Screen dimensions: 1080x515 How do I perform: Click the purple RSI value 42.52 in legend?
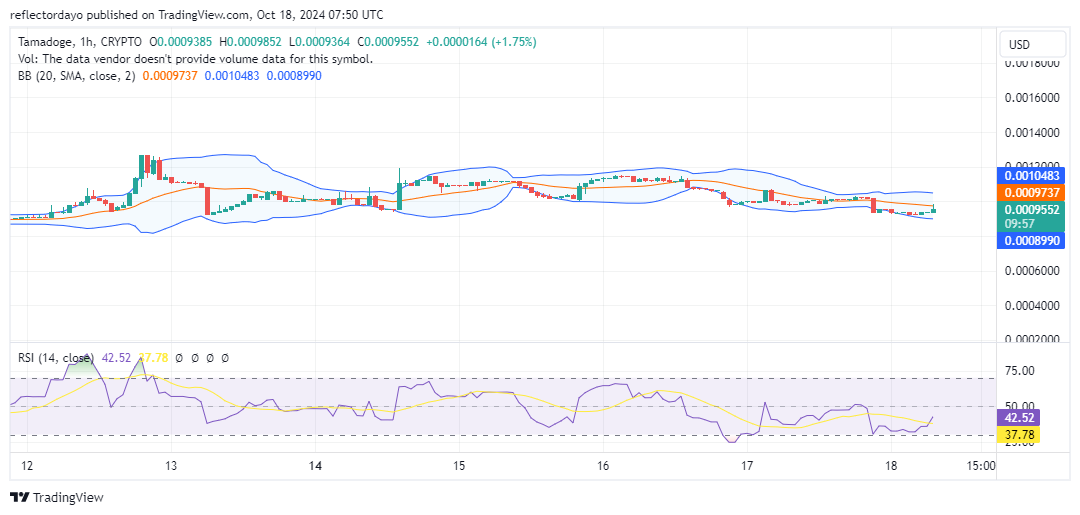pos(116,358)
